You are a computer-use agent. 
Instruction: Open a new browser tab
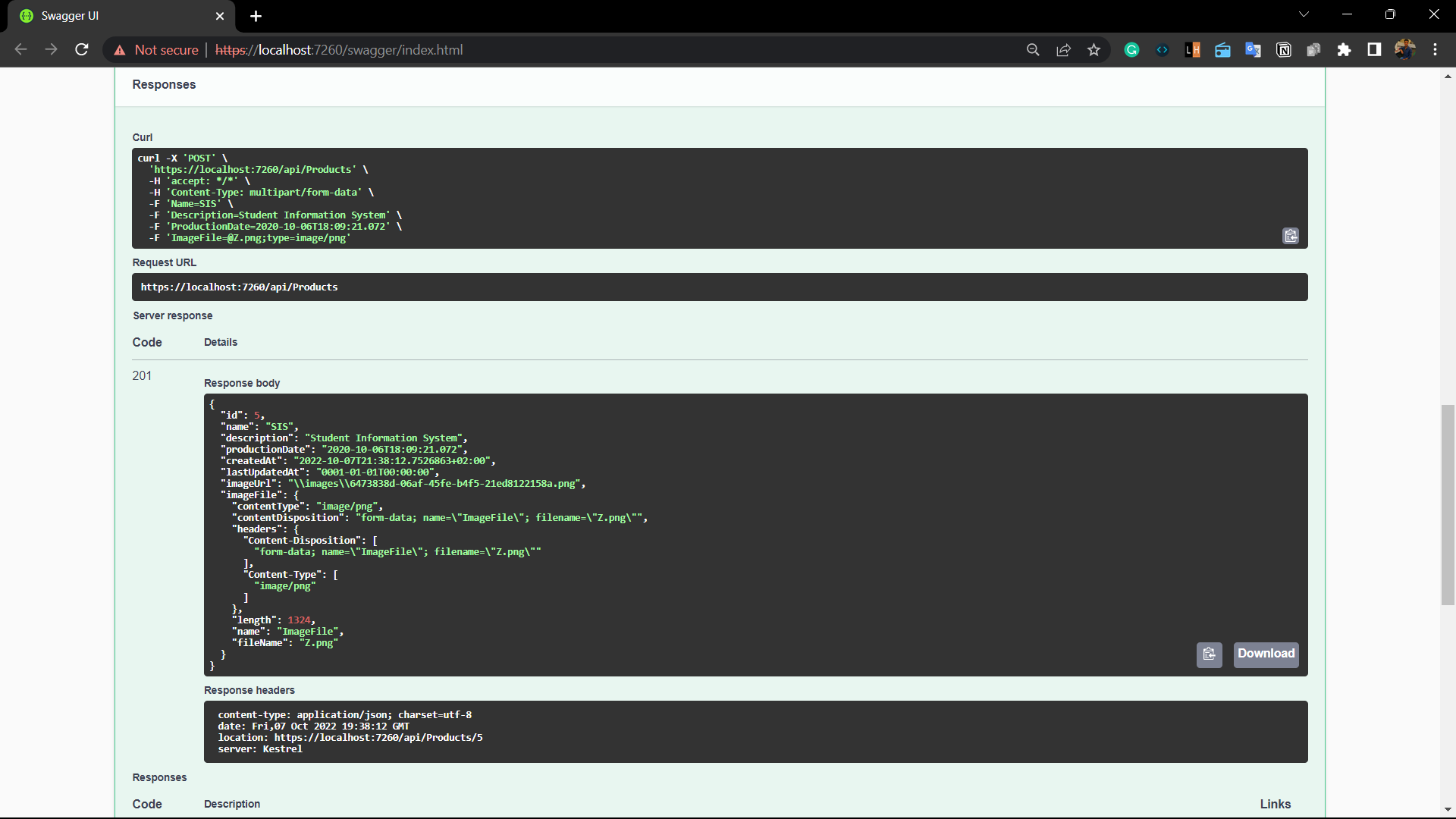click(256, 16)
